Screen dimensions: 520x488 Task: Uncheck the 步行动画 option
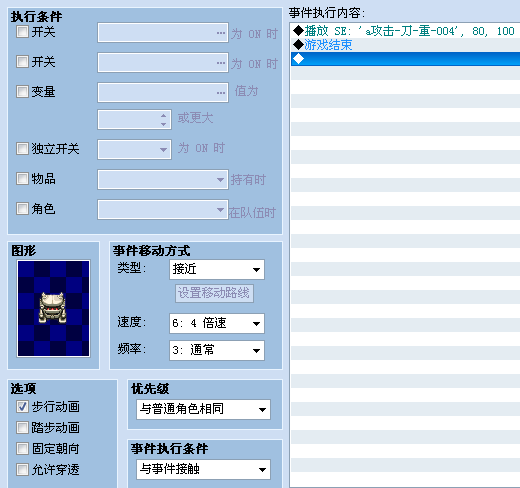click(x=22, y=407)
